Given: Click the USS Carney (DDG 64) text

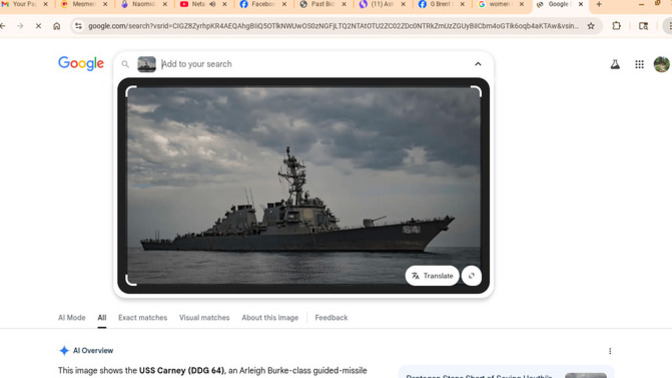Looking at the screenshot, I should tap(181, 370).
